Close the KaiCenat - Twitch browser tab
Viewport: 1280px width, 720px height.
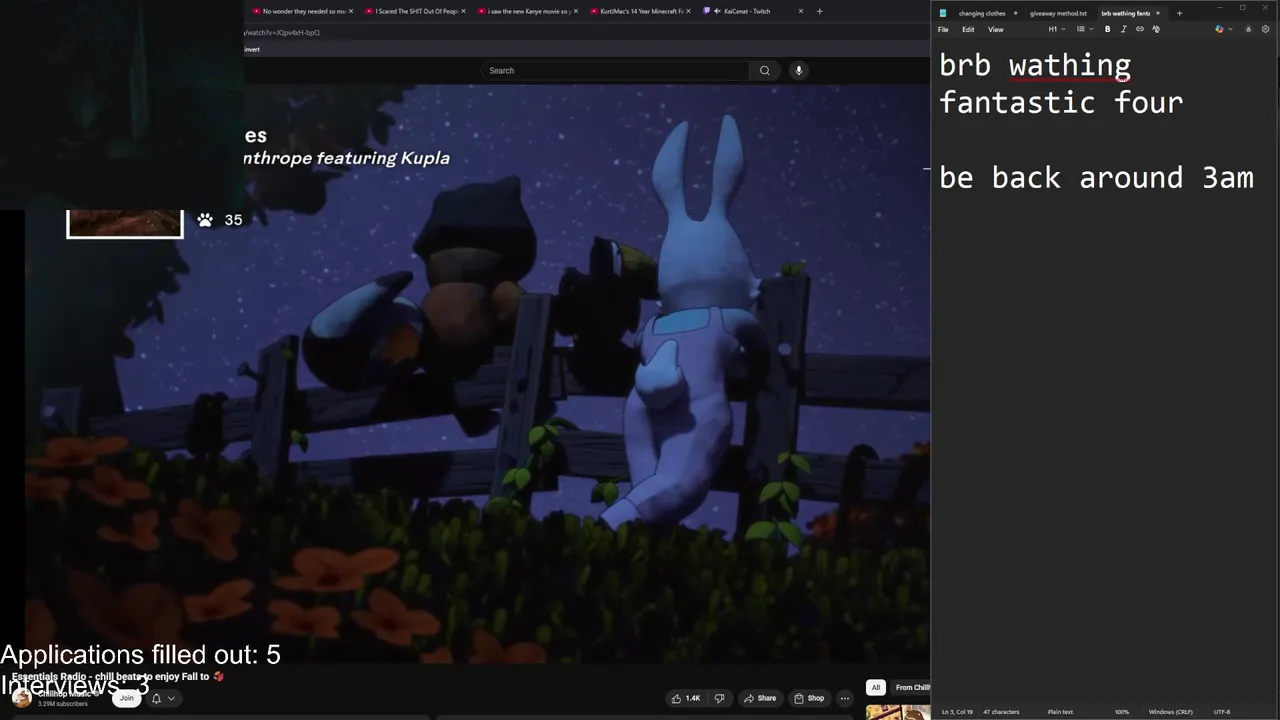pyautogui.click(x=800, y=11)
